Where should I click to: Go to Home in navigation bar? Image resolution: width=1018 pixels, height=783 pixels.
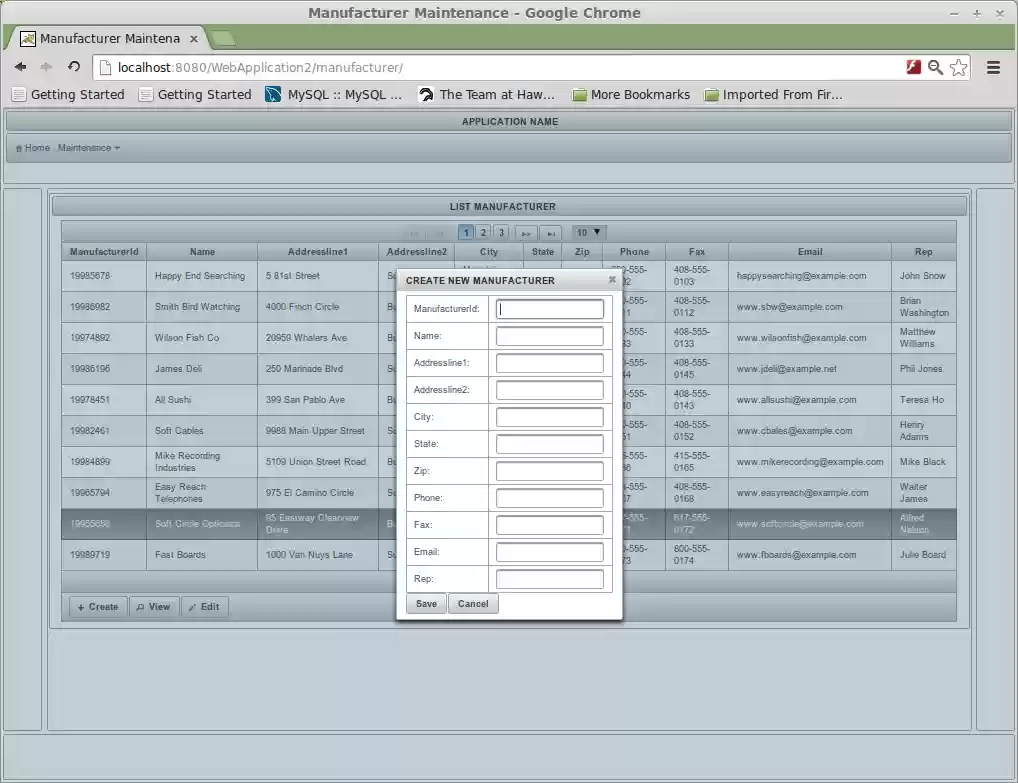(33, 148)
